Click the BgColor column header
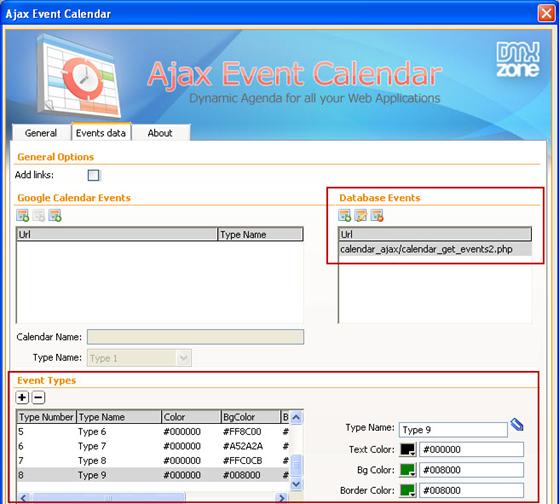This screenshot has width=559, height=504. coord(250,417)
